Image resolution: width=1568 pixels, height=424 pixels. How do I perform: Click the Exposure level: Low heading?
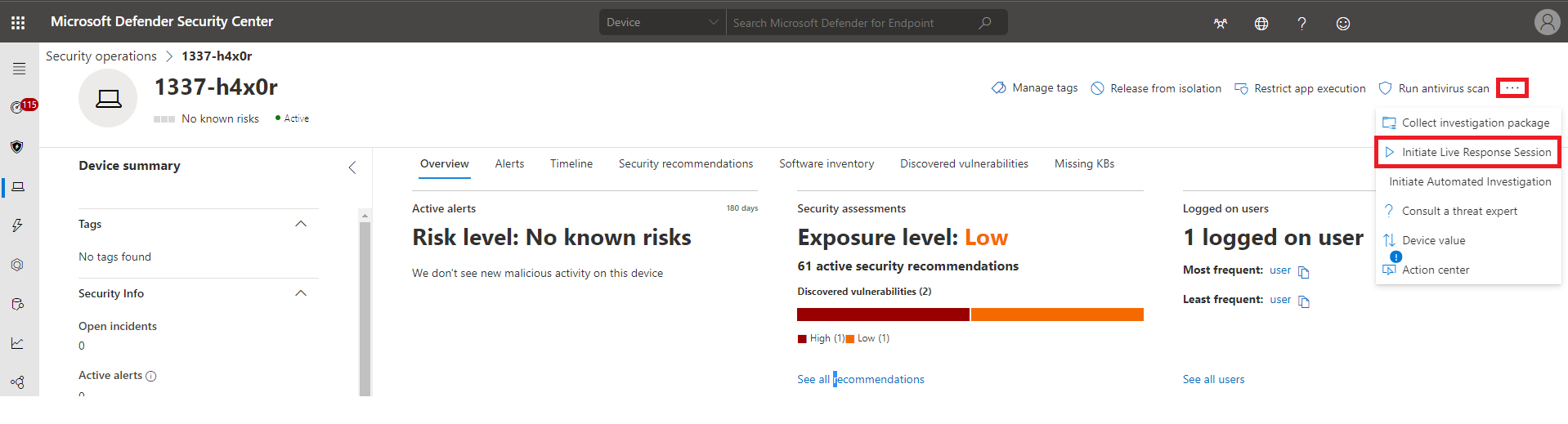903,238
